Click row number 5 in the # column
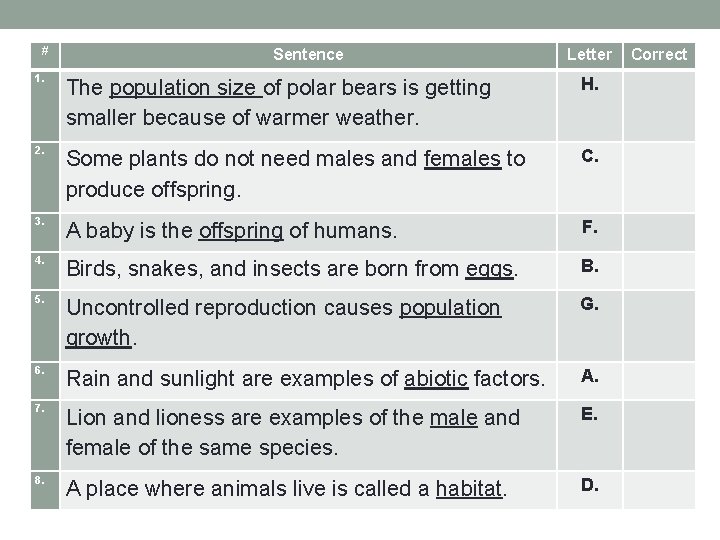The image size is (720, 540). (x=36, y=299)
